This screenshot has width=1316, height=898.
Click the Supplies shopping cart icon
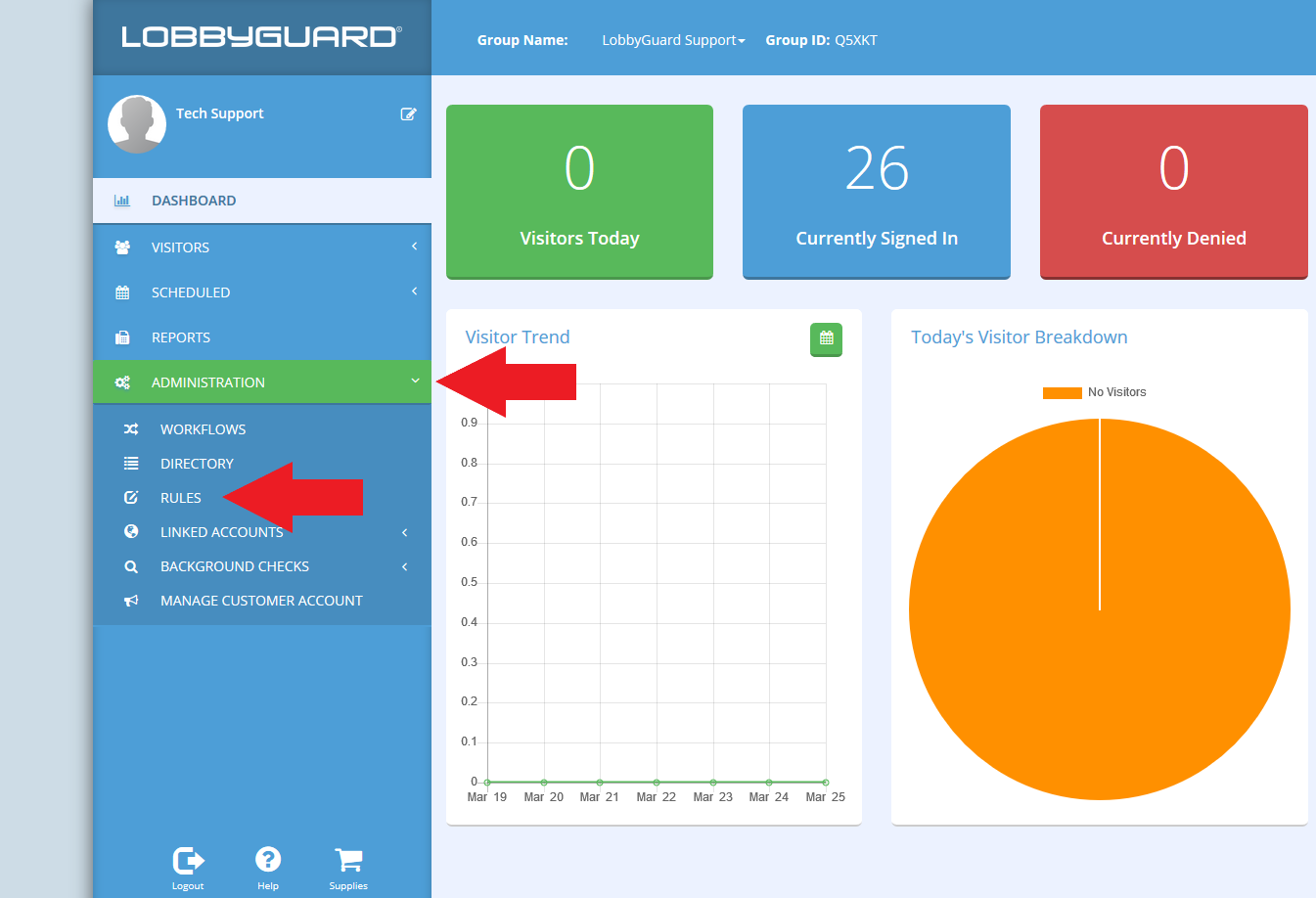coord(348,860)
